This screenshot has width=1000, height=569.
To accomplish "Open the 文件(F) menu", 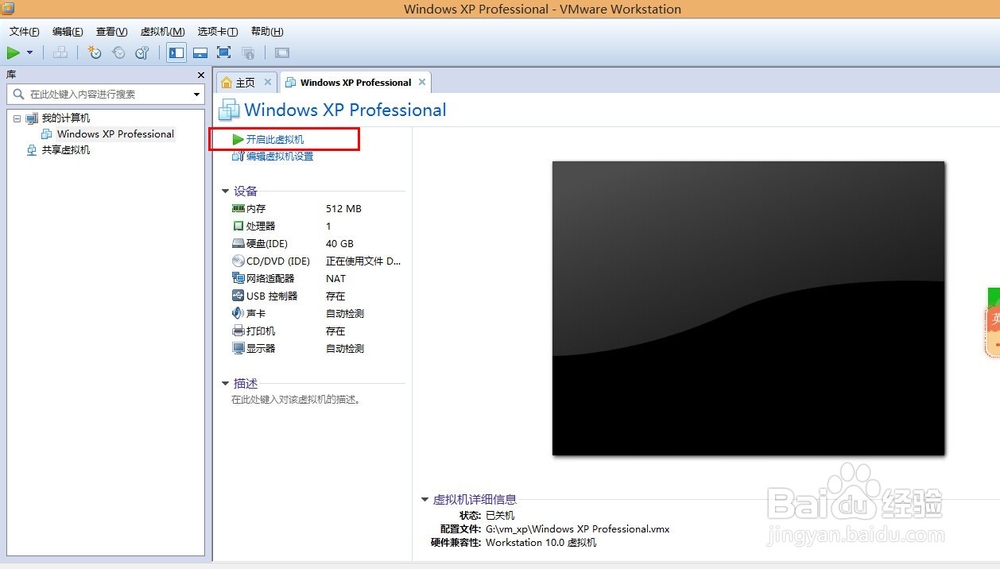I will tap(24, 31).
